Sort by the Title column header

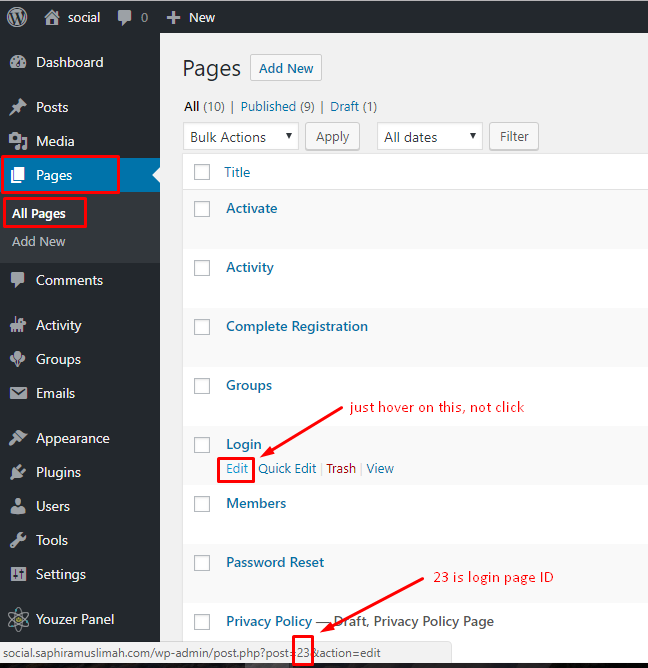tap(237, 172)
